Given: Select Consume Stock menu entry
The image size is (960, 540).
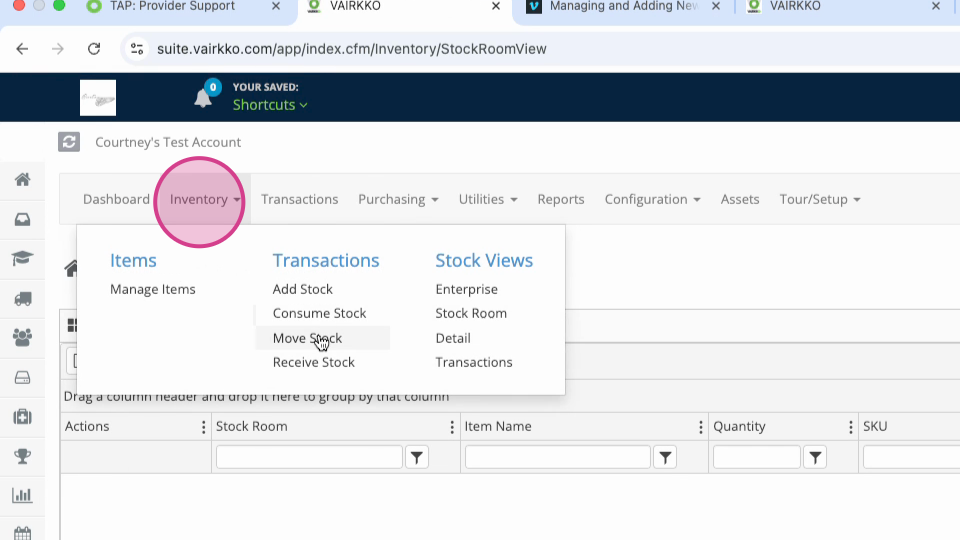Looking at the screenshot, I should coord(319,313).
